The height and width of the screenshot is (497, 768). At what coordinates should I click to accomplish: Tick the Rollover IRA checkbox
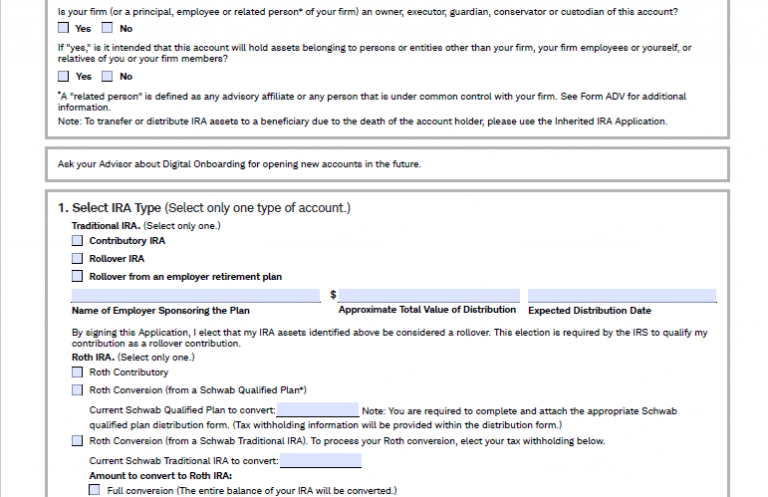tap(77, 258)
